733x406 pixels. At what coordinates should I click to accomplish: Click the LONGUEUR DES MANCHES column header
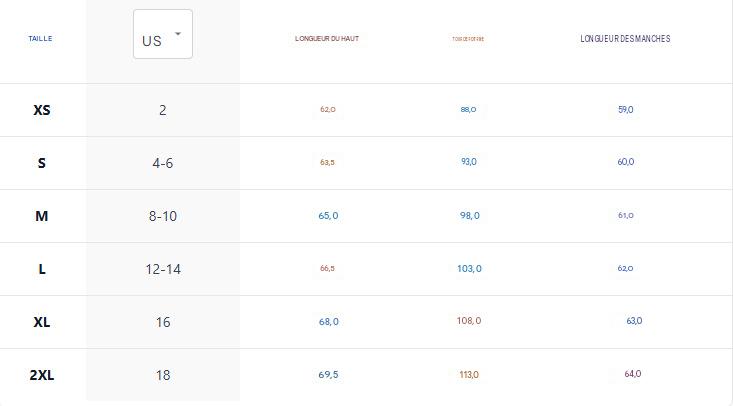point(625,39)
